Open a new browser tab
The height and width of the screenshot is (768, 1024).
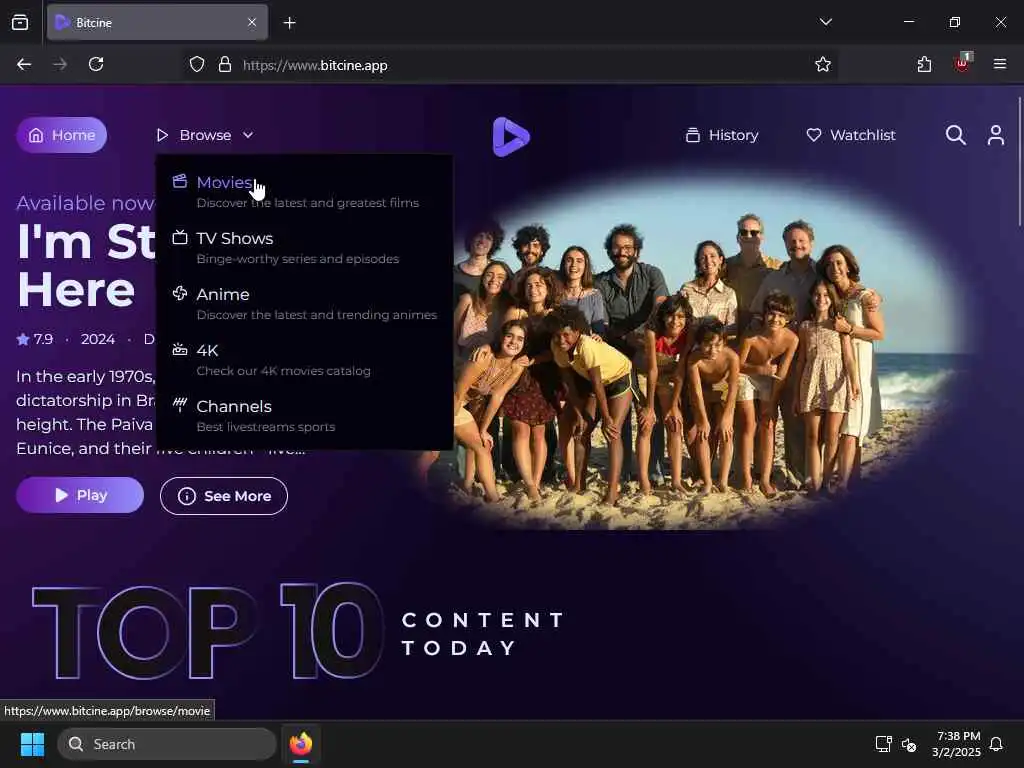pyautogui.click(x=290, y=23)
